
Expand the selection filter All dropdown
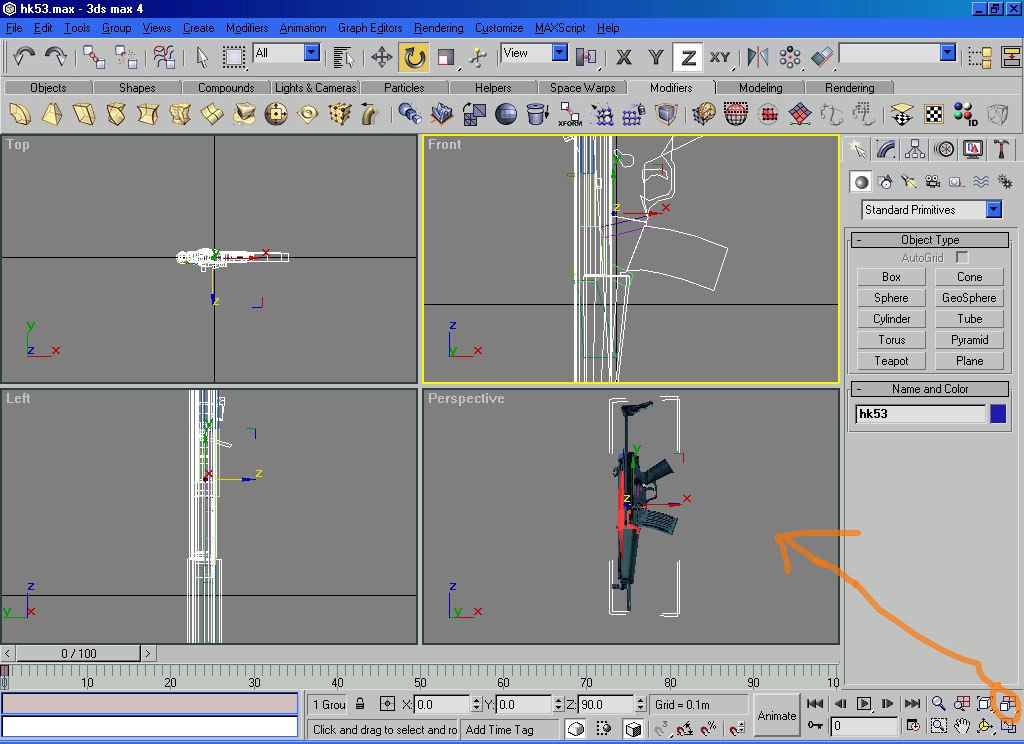311,53
